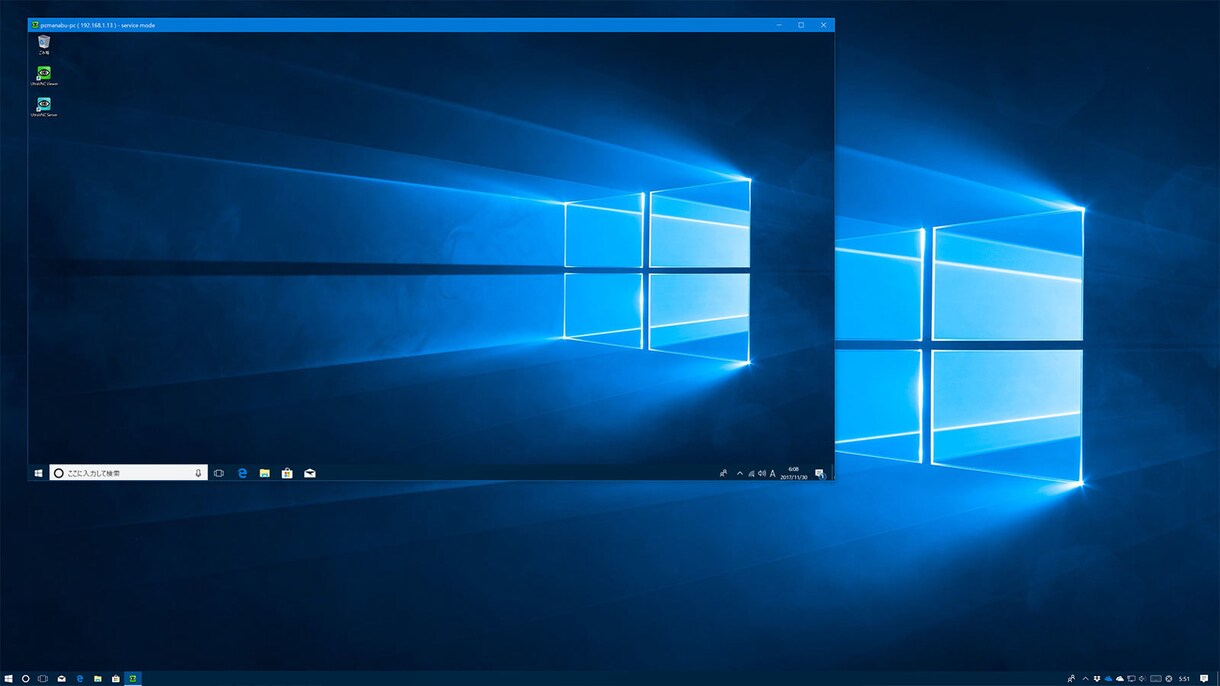Launch Edge from the local taskbar
1220x686 pixels.
(x=80, y=679)
